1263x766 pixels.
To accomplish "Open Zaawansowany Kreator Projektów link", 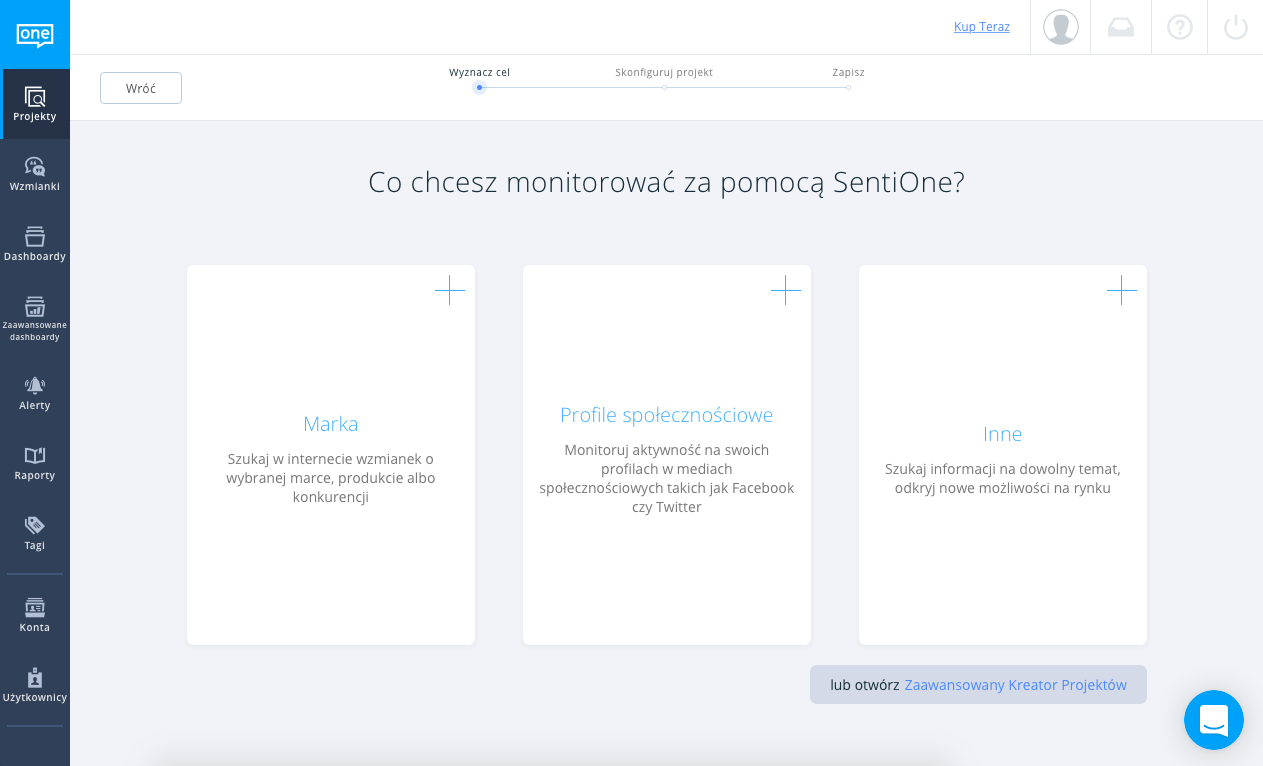I will pyautogui.click(x=1015, y=685).
